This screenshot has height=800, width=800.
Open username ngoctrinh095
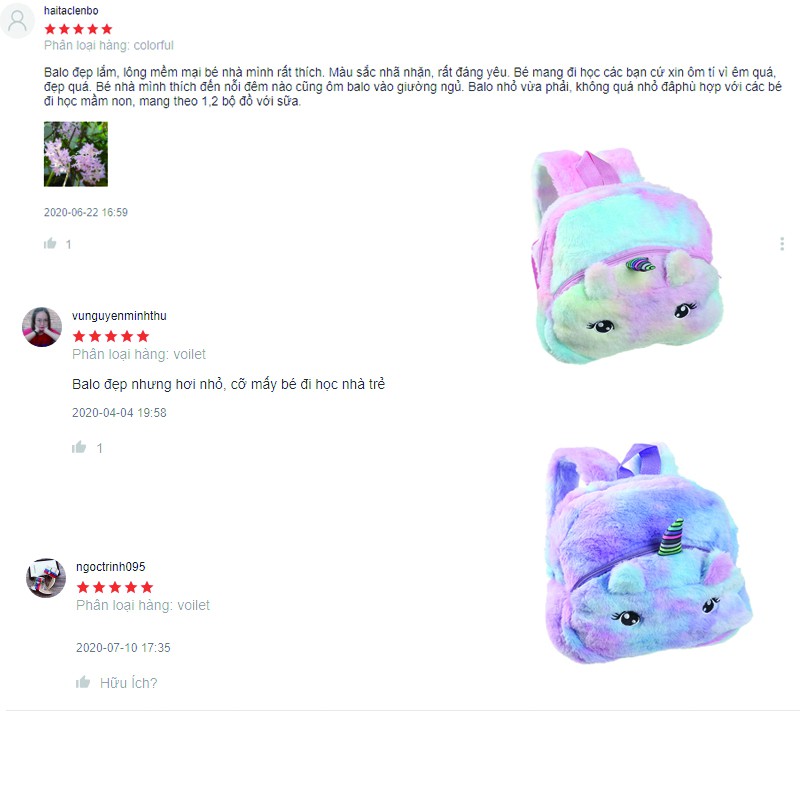pyautogui.click(x=111, y=567)
